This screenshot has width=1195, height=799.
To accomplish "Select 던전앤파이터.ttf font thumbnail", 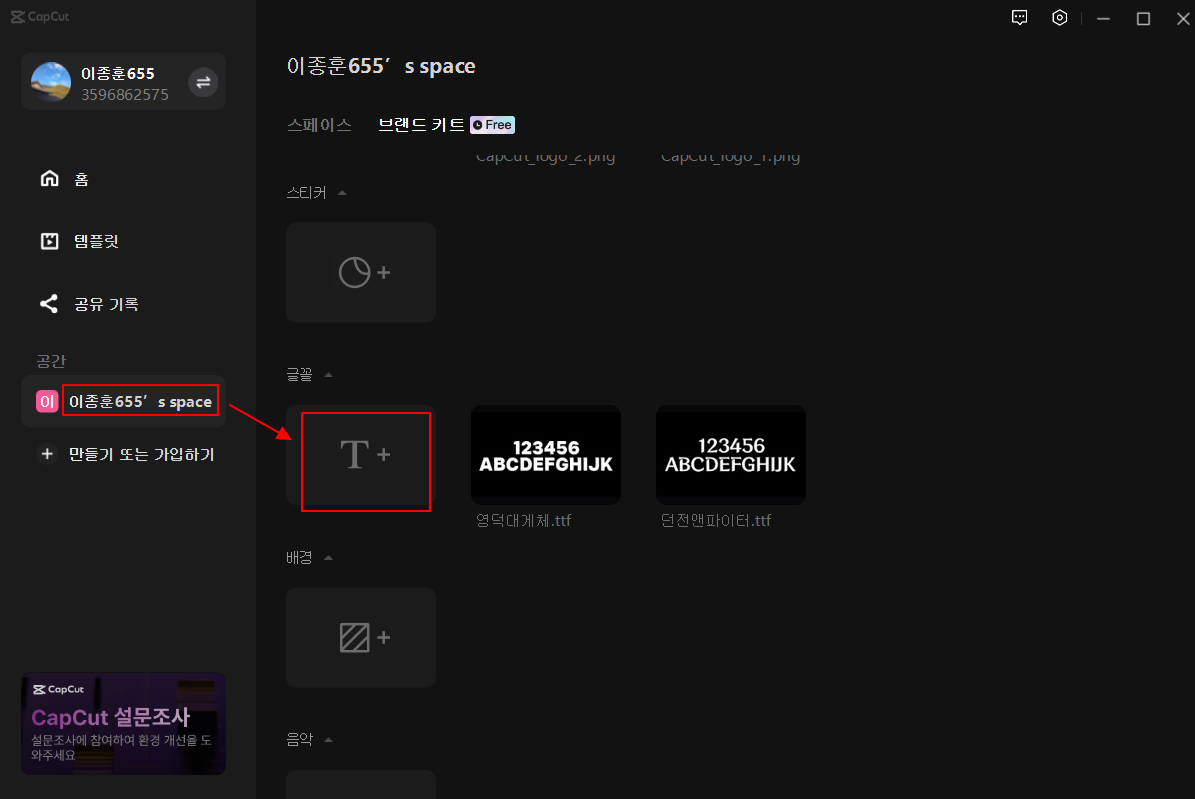I will coord(731,454).
